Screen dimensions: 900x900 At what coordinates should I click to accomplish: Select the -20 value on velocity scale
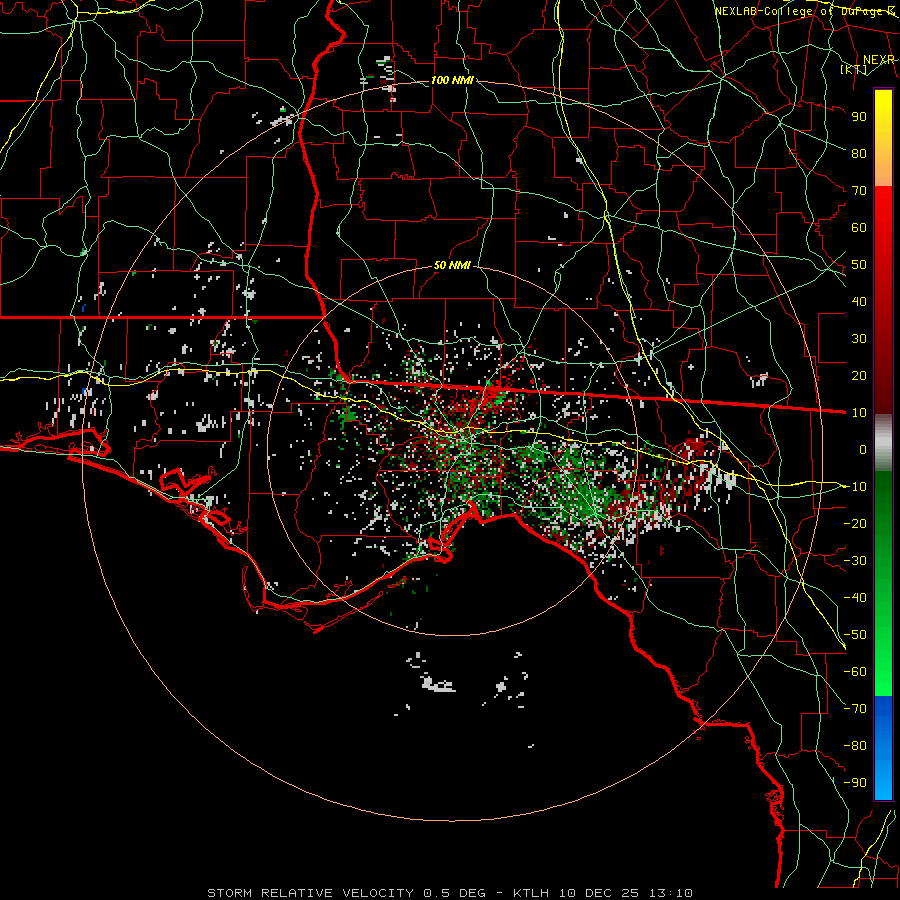point(855,523)
